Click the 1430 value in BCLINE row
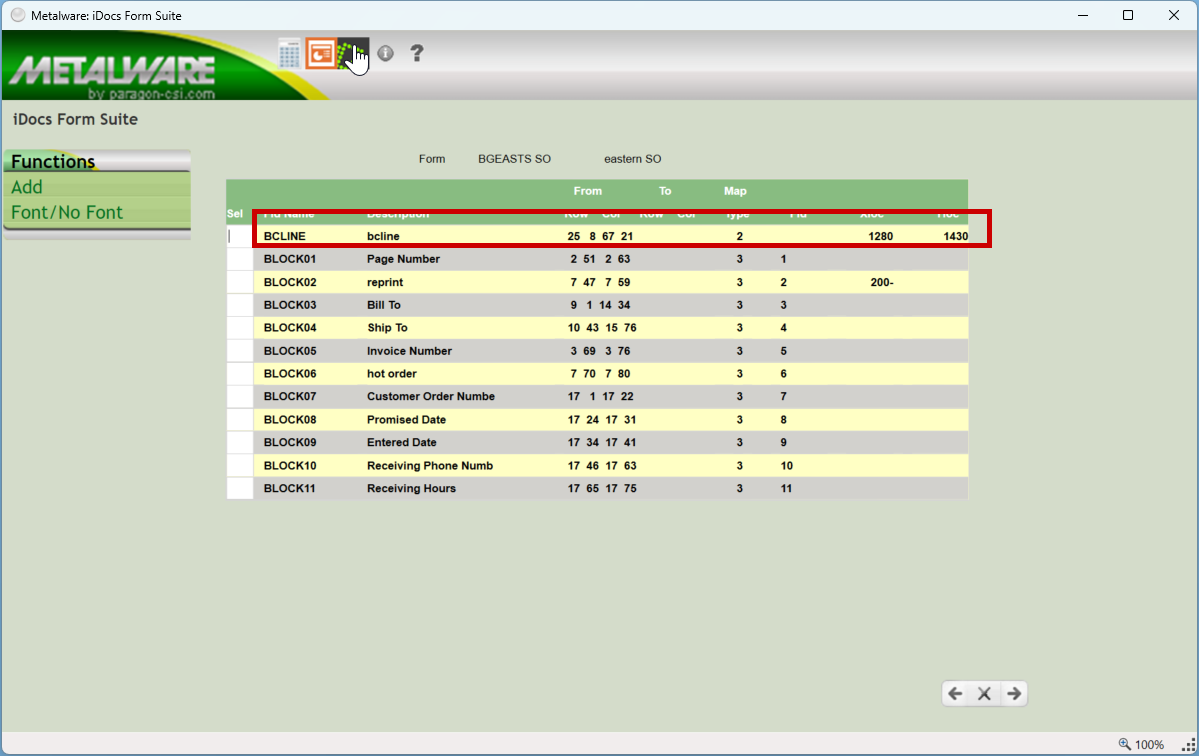 pyautogui.click(x=955, y=236)
